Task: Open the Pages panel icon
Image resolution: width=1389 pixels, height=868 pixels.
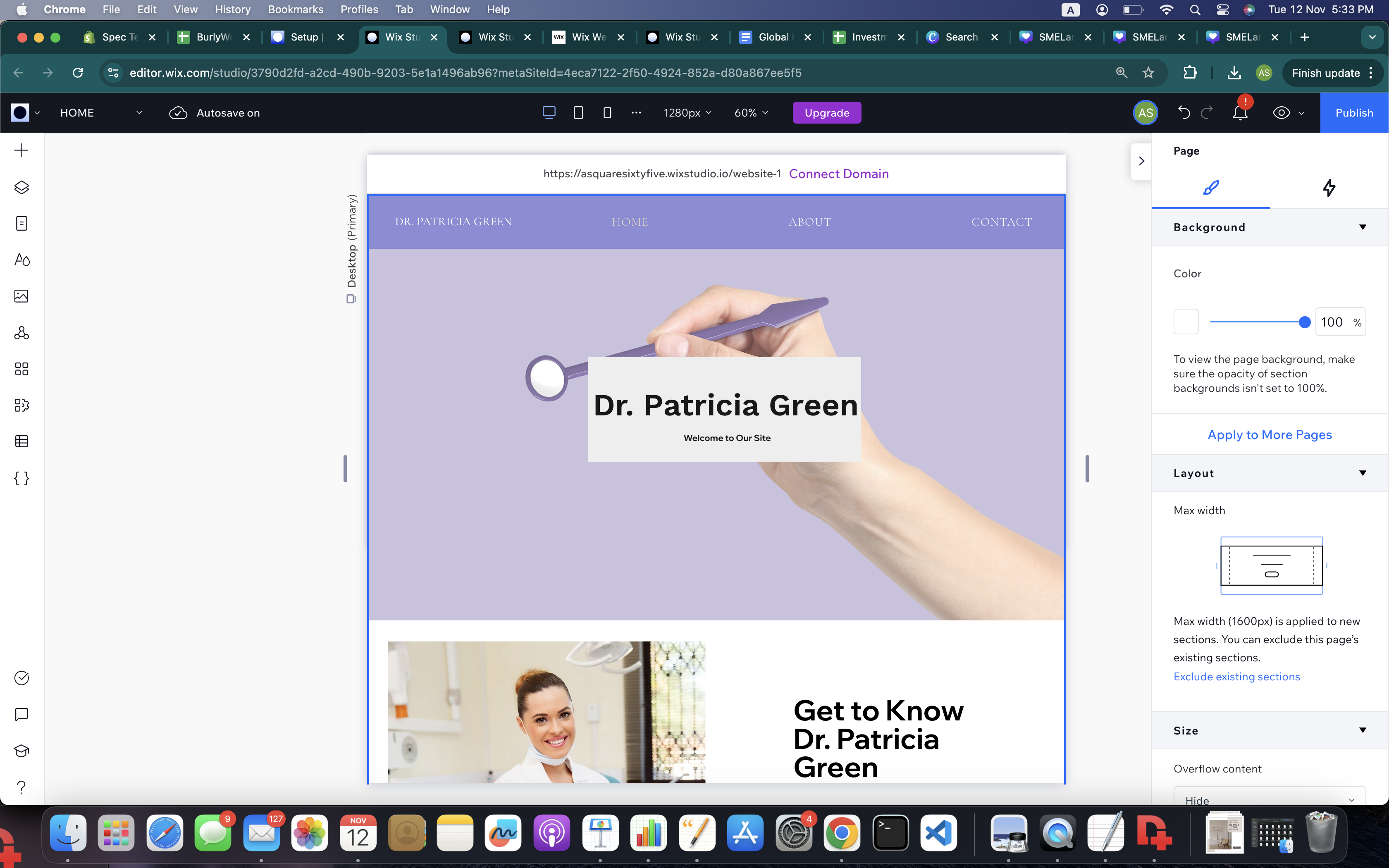Action: 21,223
